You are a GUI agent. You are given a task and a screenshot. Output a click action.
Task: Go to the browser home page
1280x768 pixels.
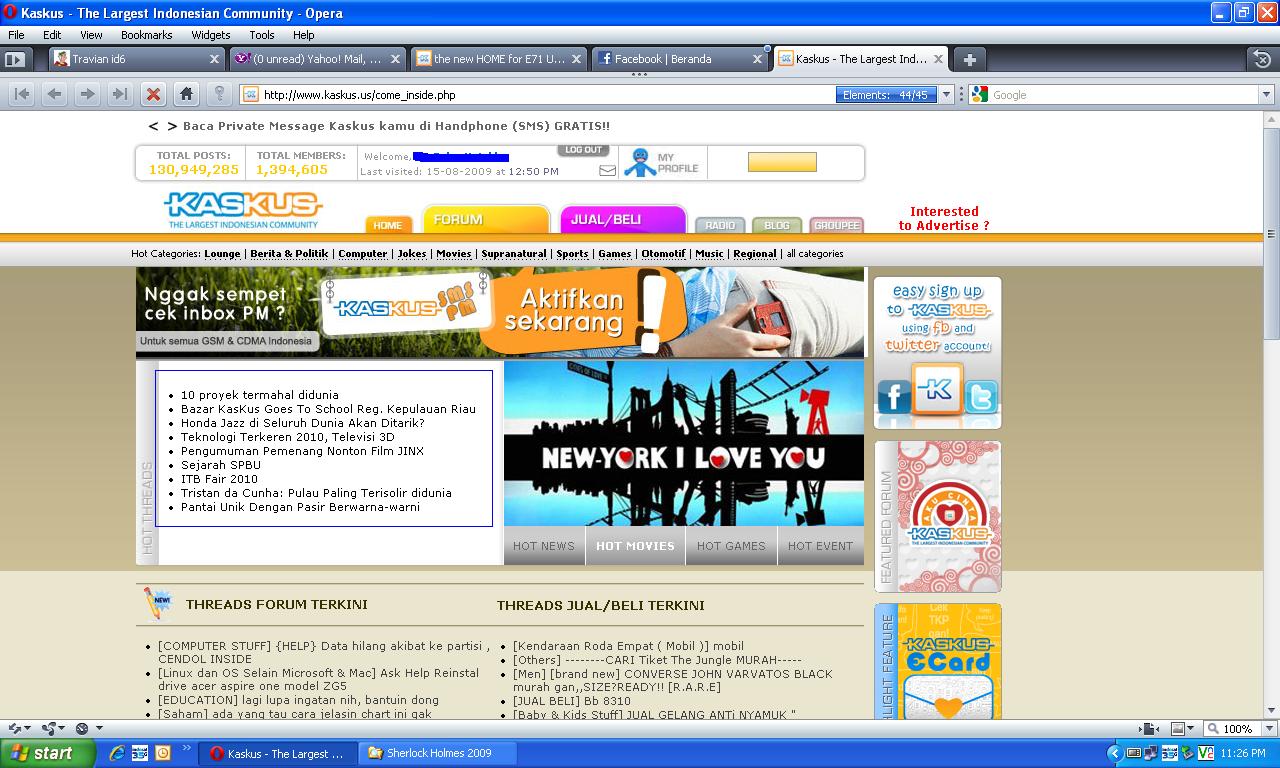pyautogui.click(x=186, y=94)
